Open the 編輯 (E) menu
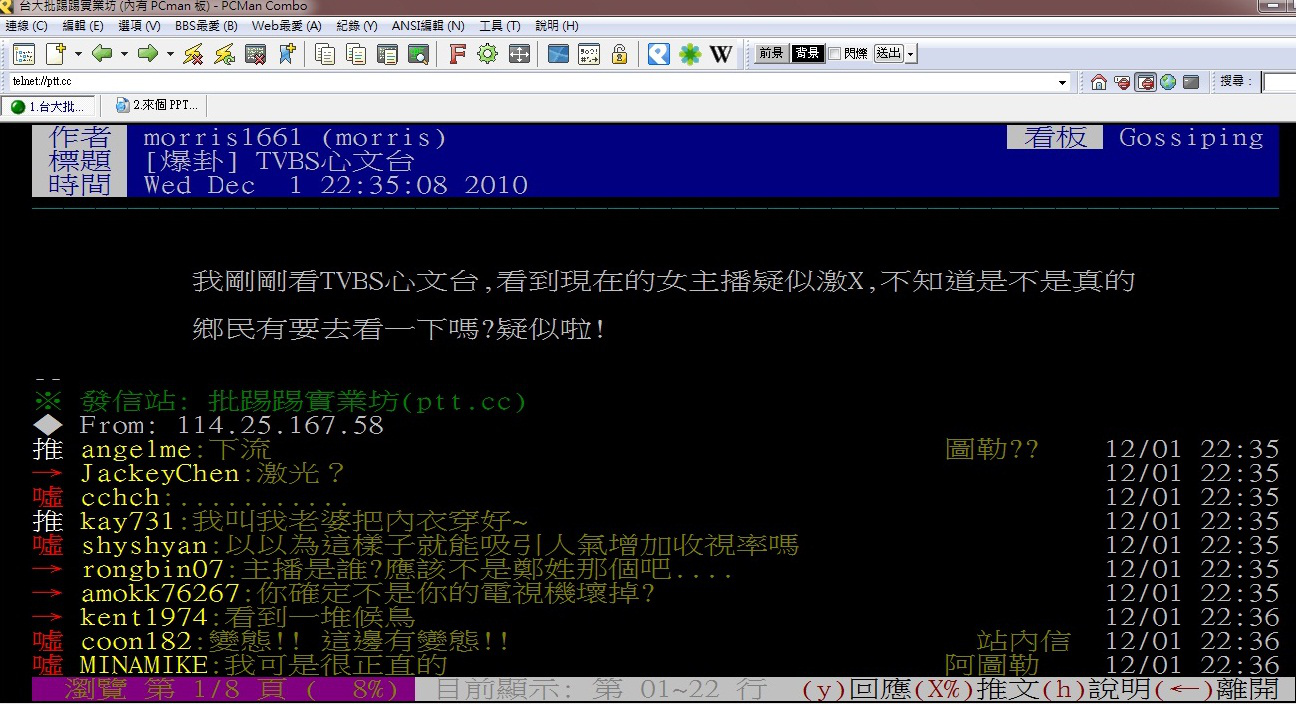 tap(83, 26)
